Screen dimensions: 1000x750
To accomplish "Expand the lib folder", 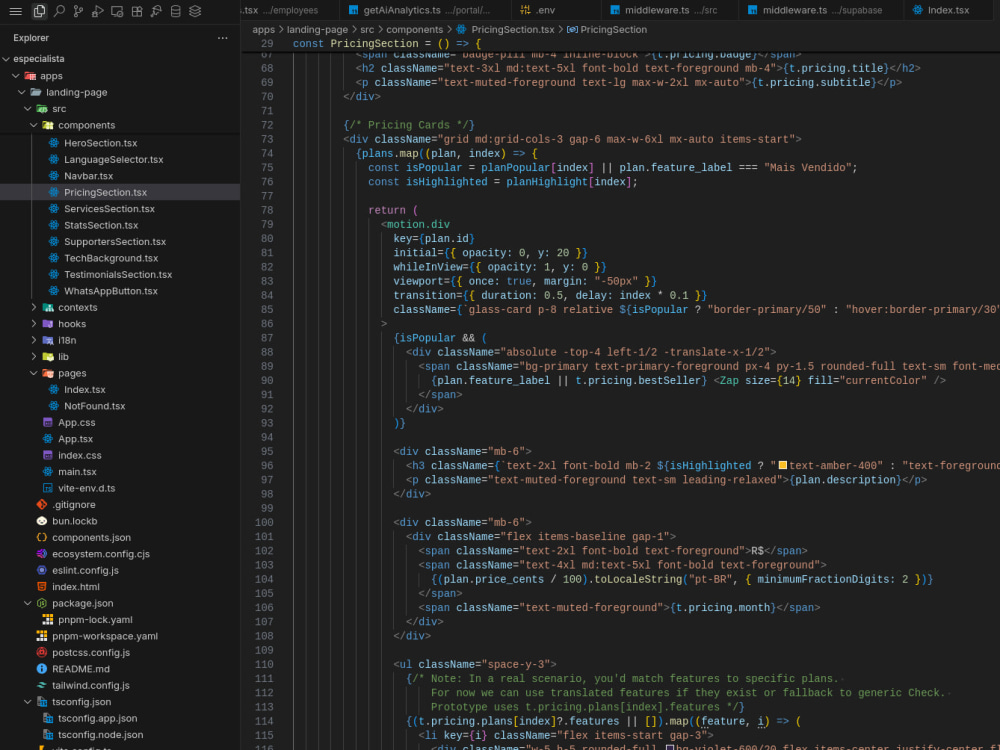I will pyautogui.click(x=34, y=357).
